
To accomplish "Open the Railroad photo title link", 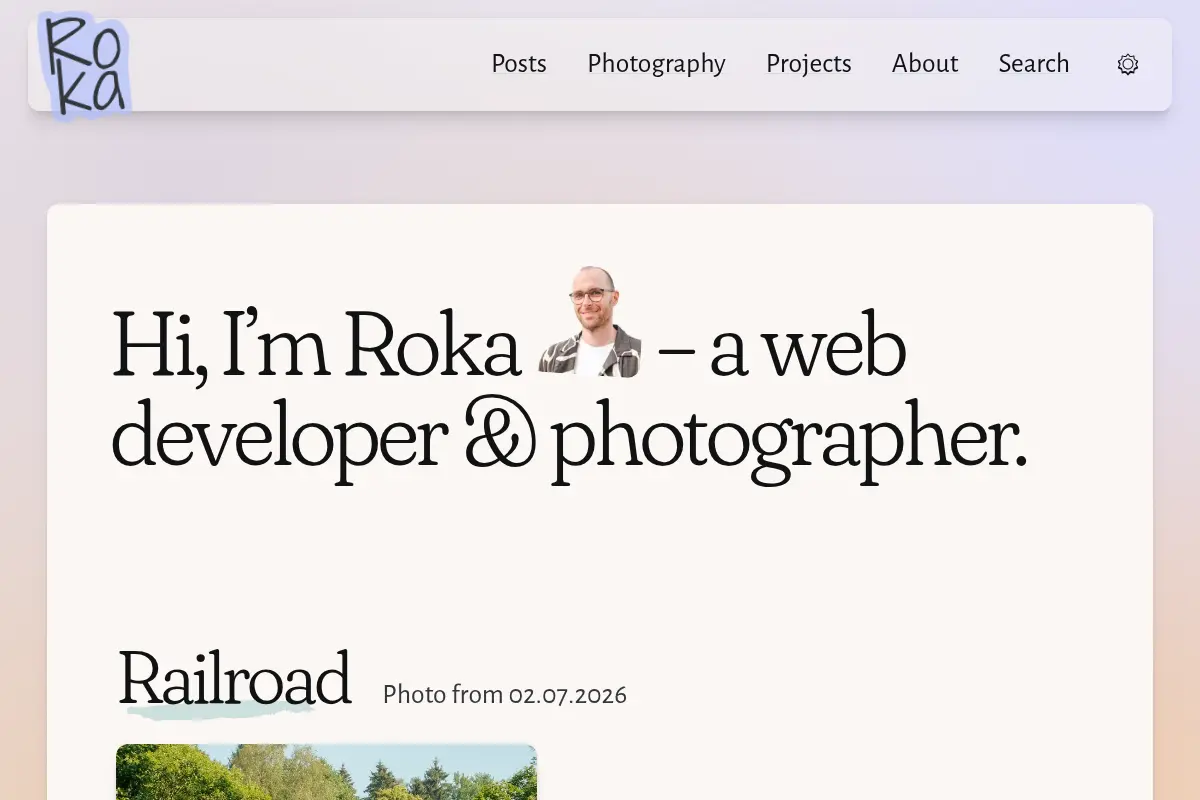I will [x=234, y=679].
